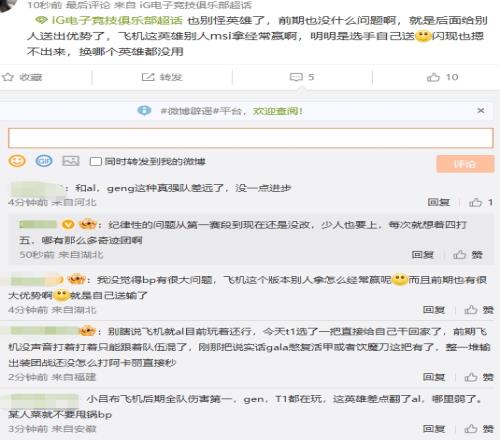The width and height of the screenshot is (500, 440).
Task: Like the 福建 comment thumbs-up
Action: tap(471, 377)
